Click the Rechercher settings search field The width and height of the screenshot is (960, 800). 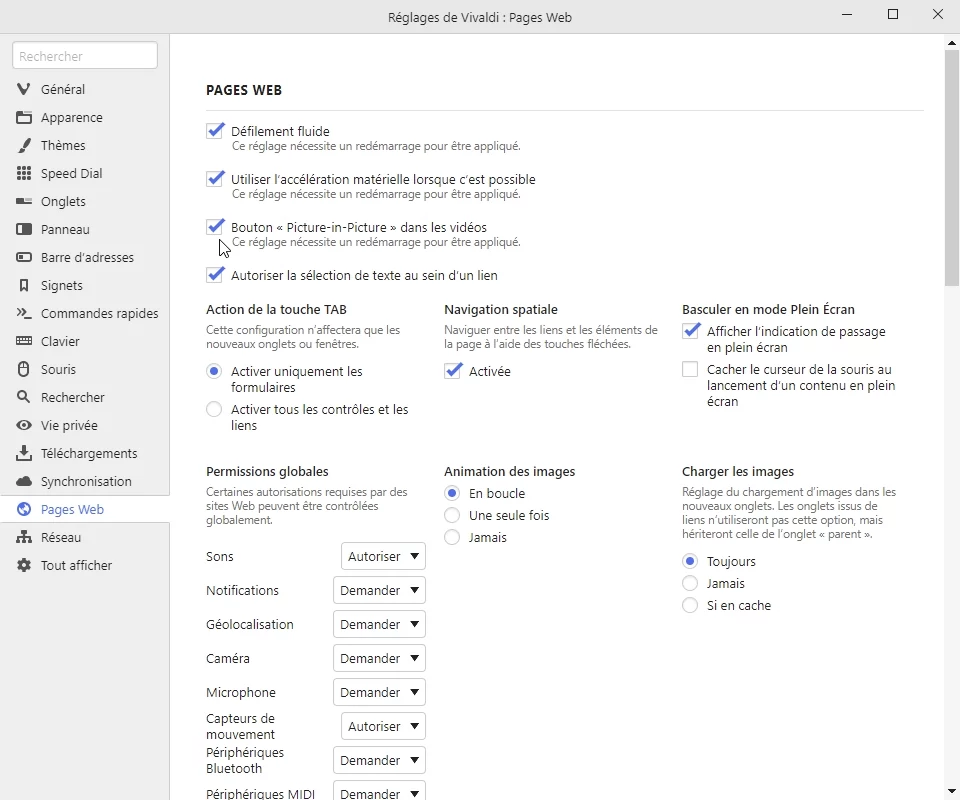point(85,56)
